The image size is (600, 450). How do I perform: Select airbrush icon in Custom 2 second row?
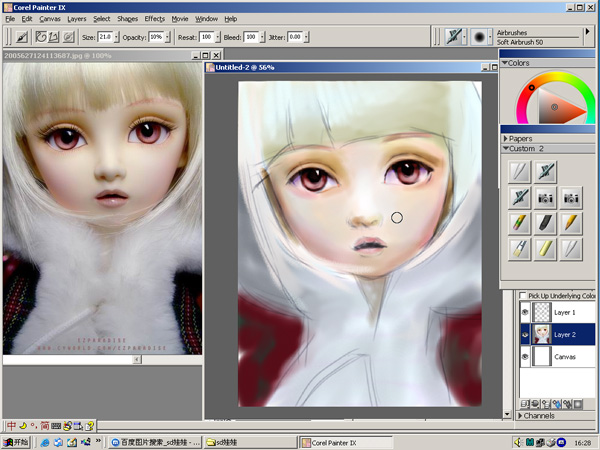(x=519, y=197)
